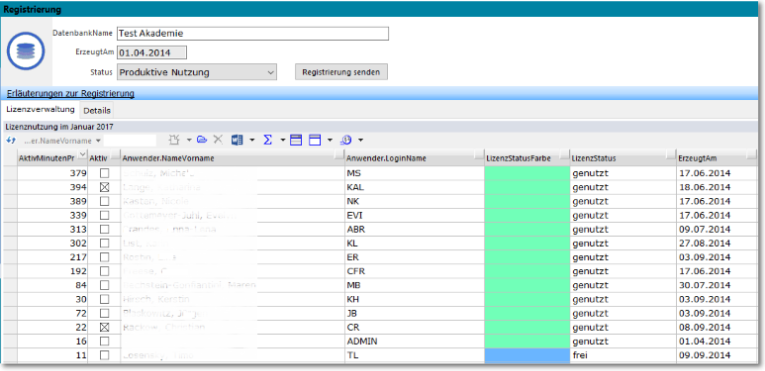Image resolution: width=765 pixels, height=371 pixels.
Task: Click the DatenbankName input field
Action: 253,34
